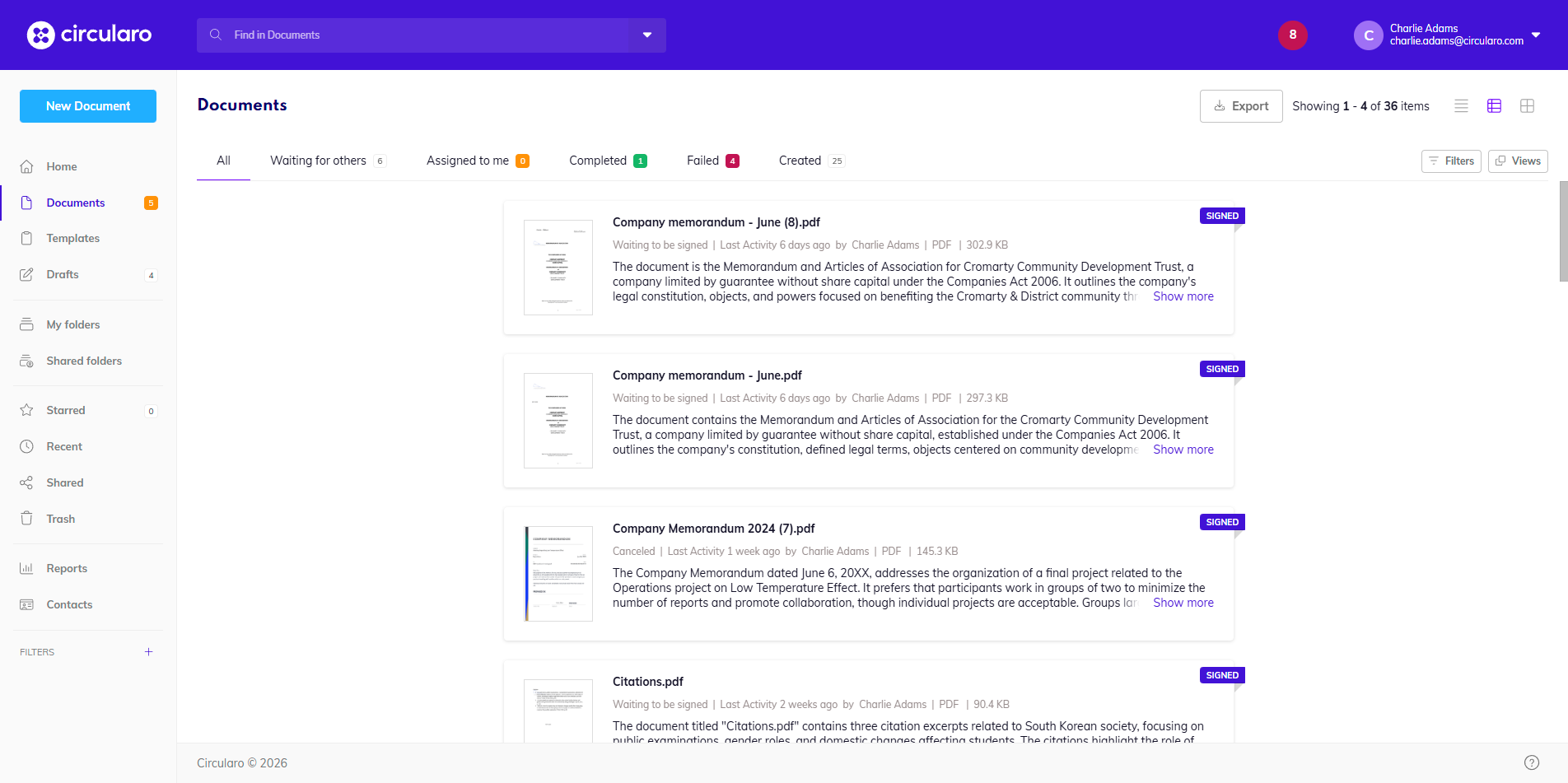The width and height of the screenshot is (1568, 783).
Task: Click the New Document button
Action: (88, 106)
